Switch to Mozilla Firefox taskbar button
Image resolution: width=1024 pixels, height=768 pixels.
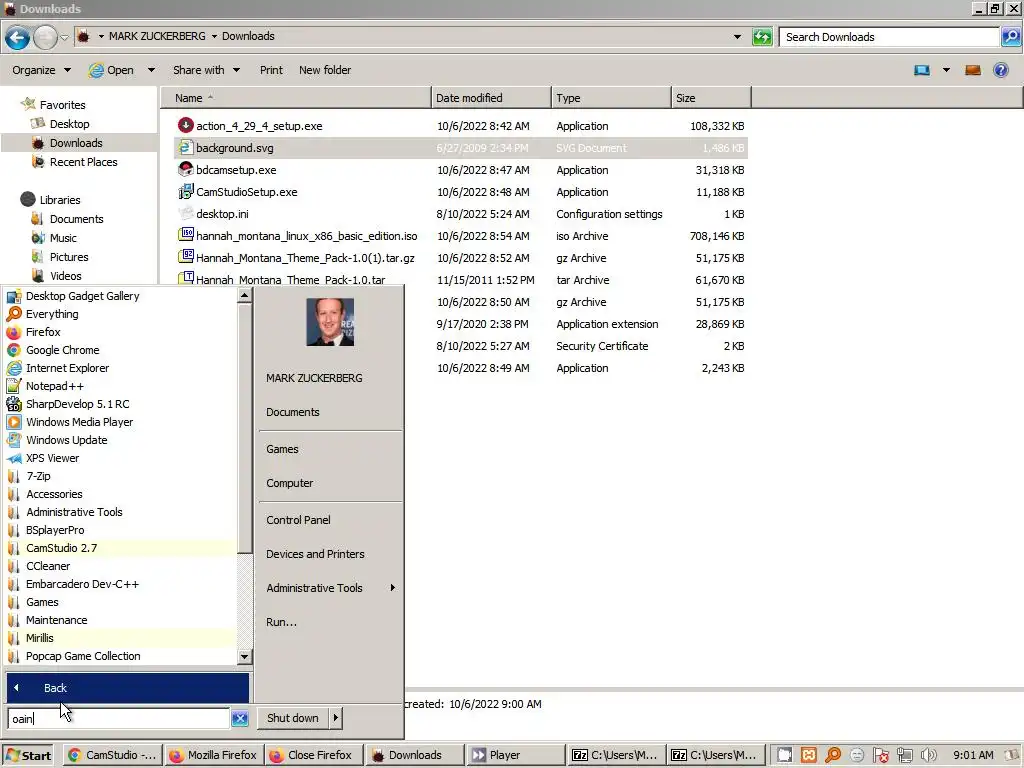213,755
